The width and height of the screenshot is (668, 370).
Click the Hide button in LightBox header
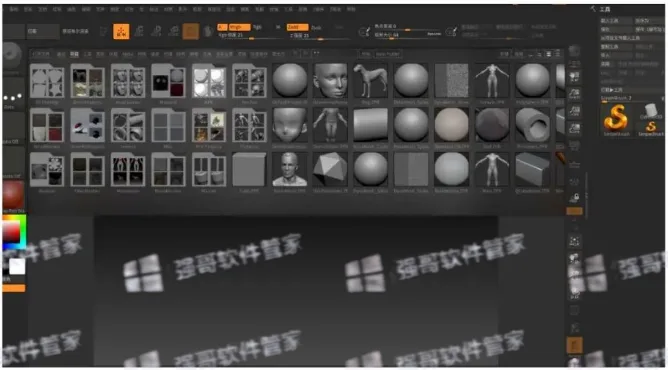[x=366, y=54]
